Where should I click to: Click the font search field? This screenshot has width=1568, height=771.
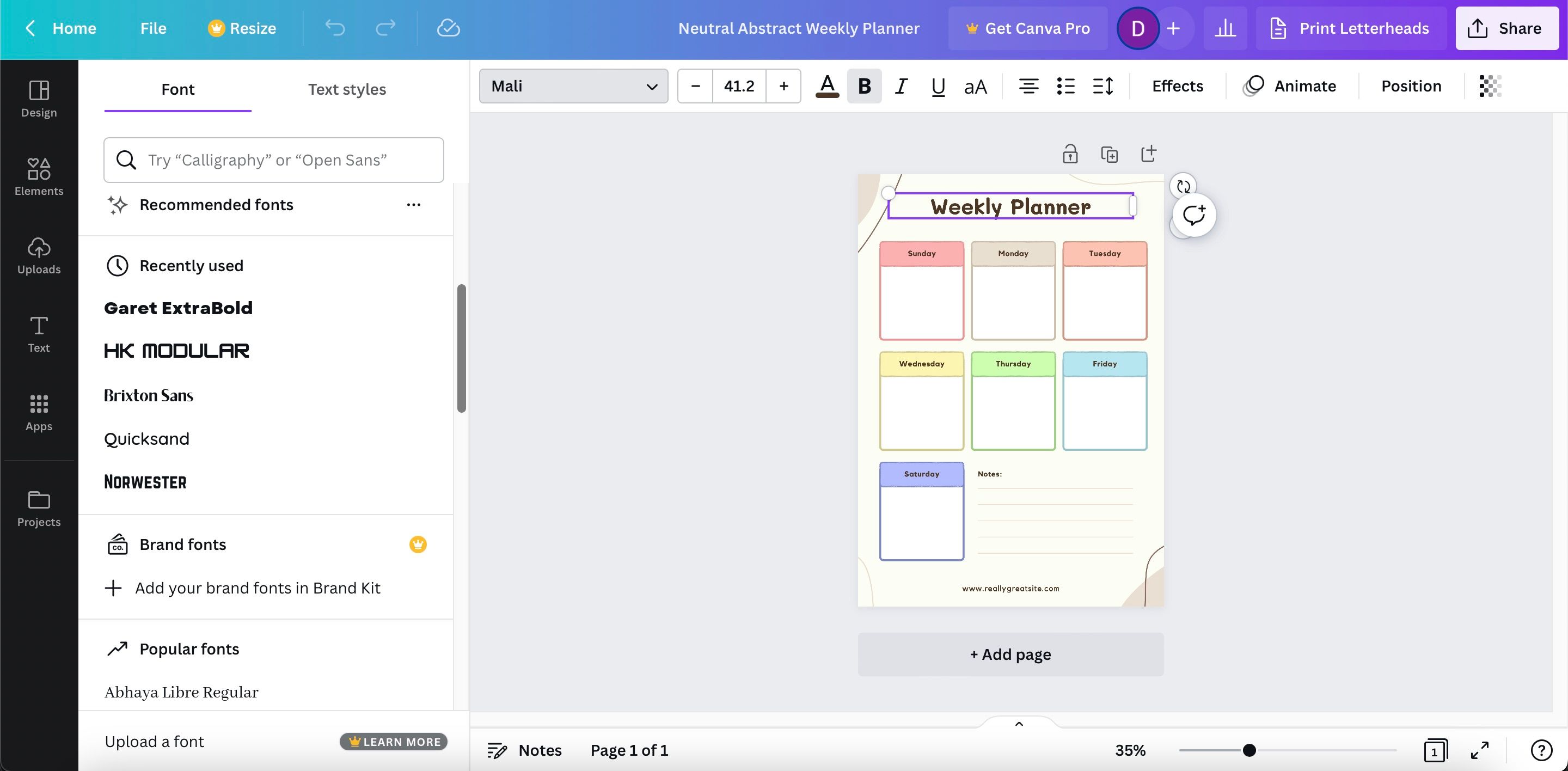click(274, 160)
